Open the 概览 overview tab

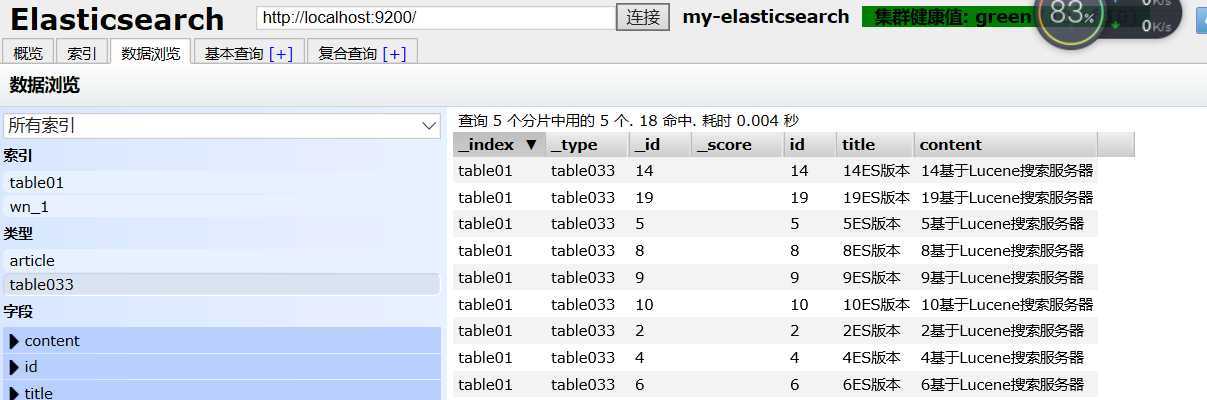click(28, 53)
